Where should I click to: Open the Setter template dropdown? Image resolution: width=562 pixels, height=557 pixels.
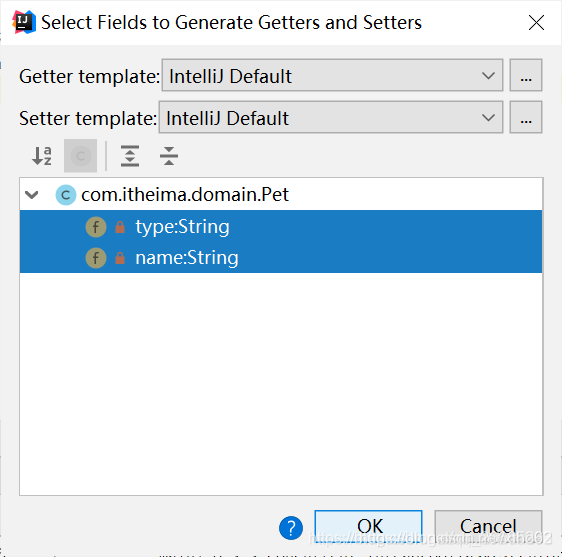[x=331, y=118]
